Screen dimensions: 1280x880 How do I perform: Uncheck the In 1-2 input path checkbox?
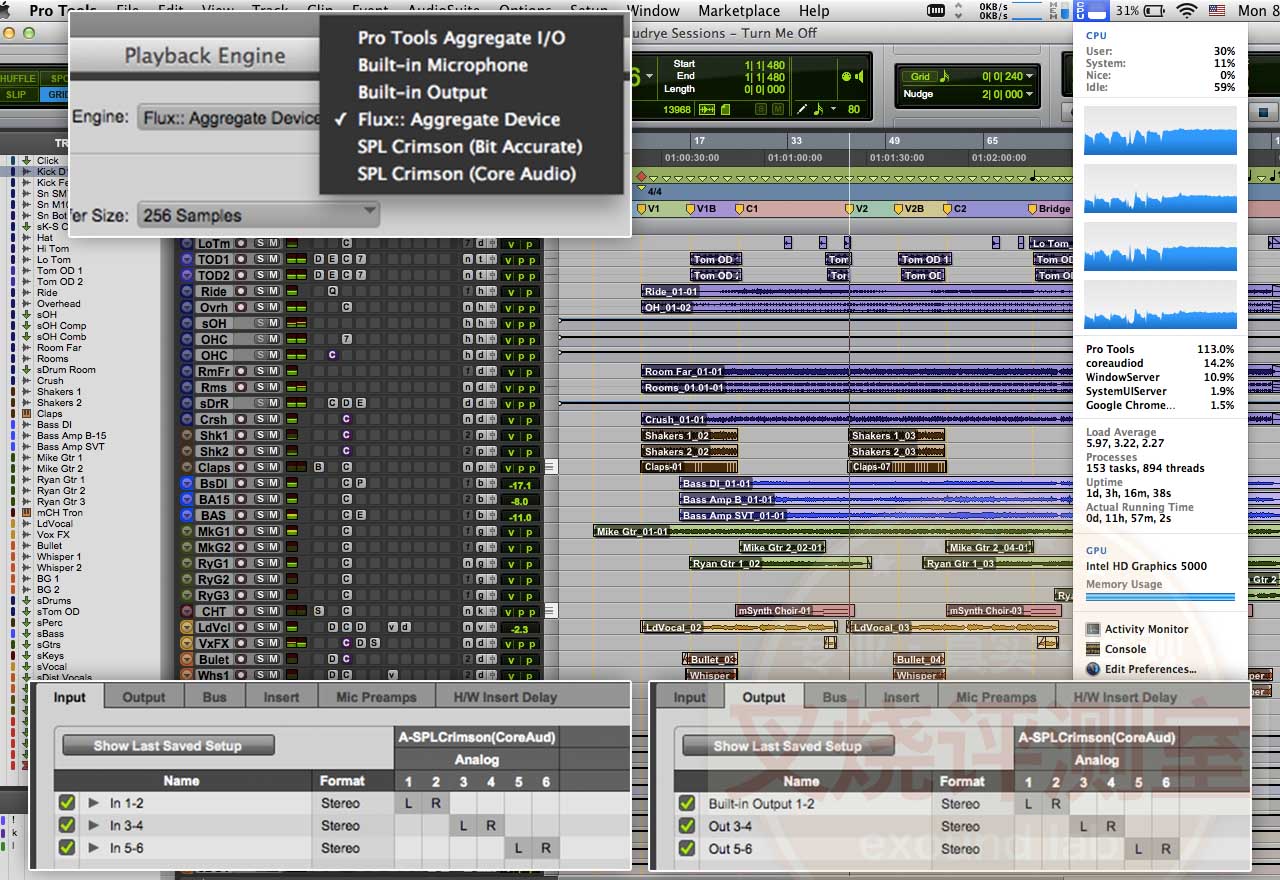[67, 803]
